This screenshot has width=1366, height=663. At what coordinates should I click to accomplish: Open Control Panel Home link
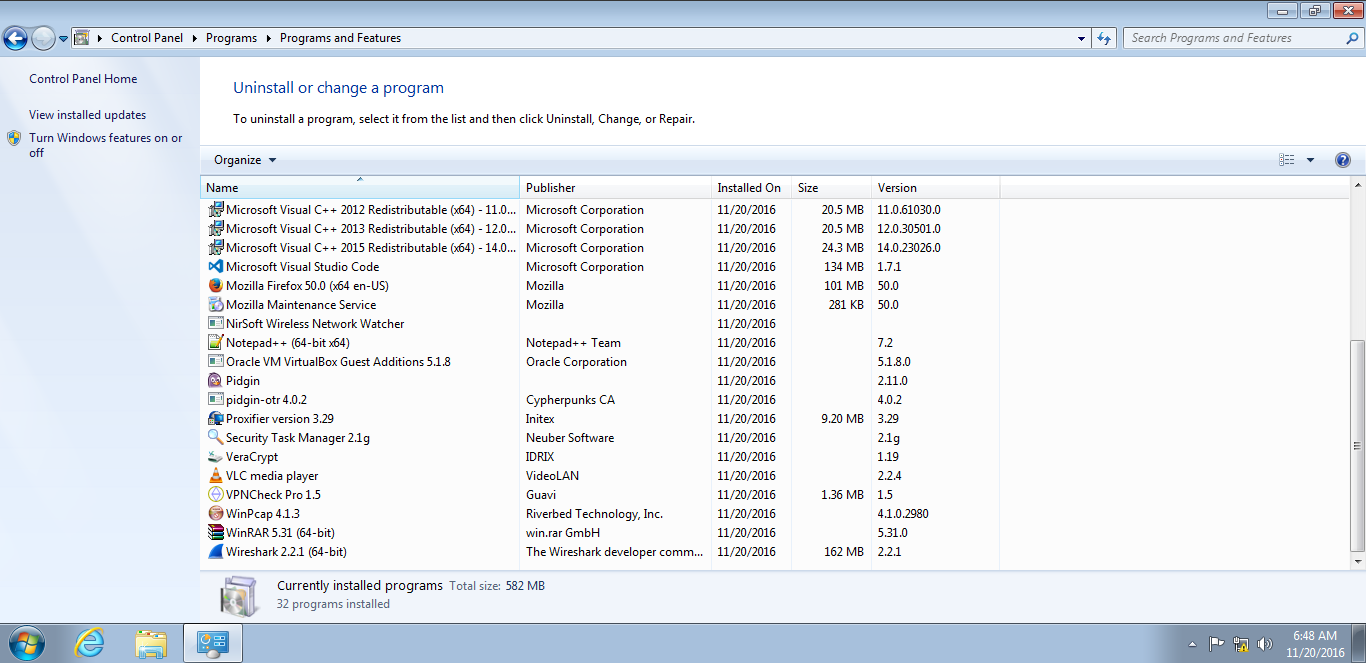(x=83, y=79)
